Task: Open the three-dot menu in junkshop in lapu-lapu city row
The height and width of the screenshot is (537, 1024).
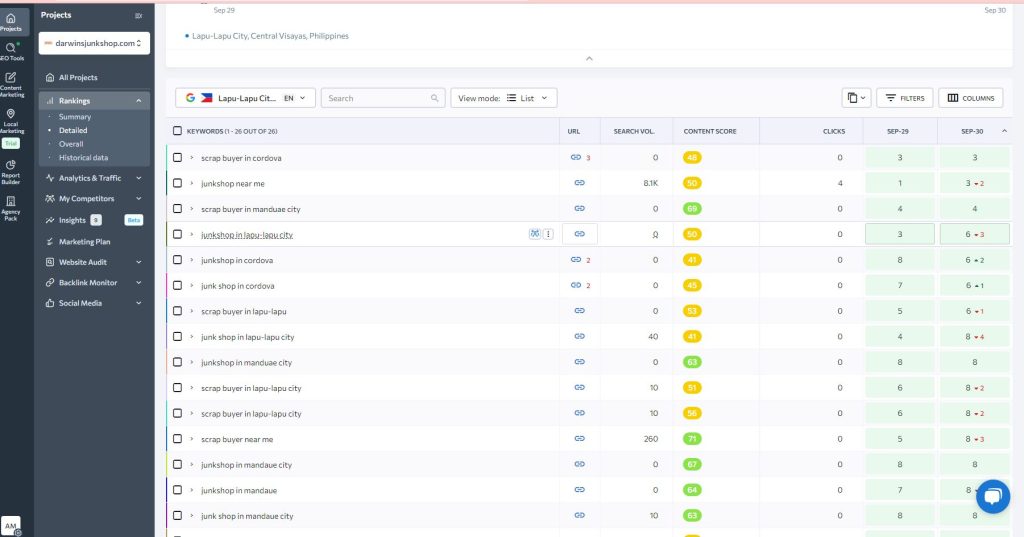Action: pos(549,234)
